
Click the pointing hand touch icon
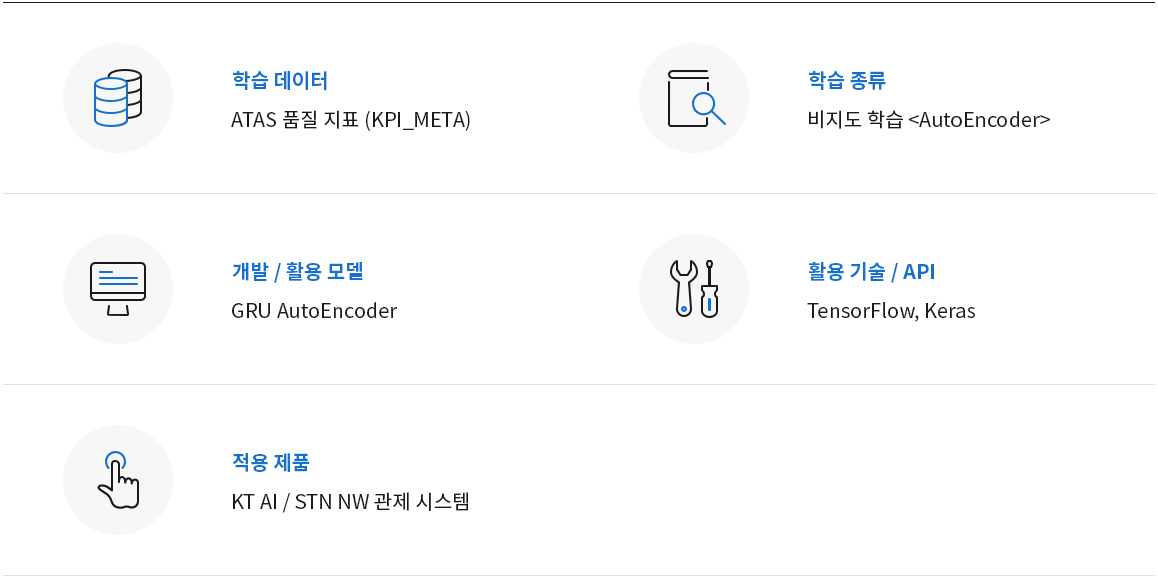point(118,480)
